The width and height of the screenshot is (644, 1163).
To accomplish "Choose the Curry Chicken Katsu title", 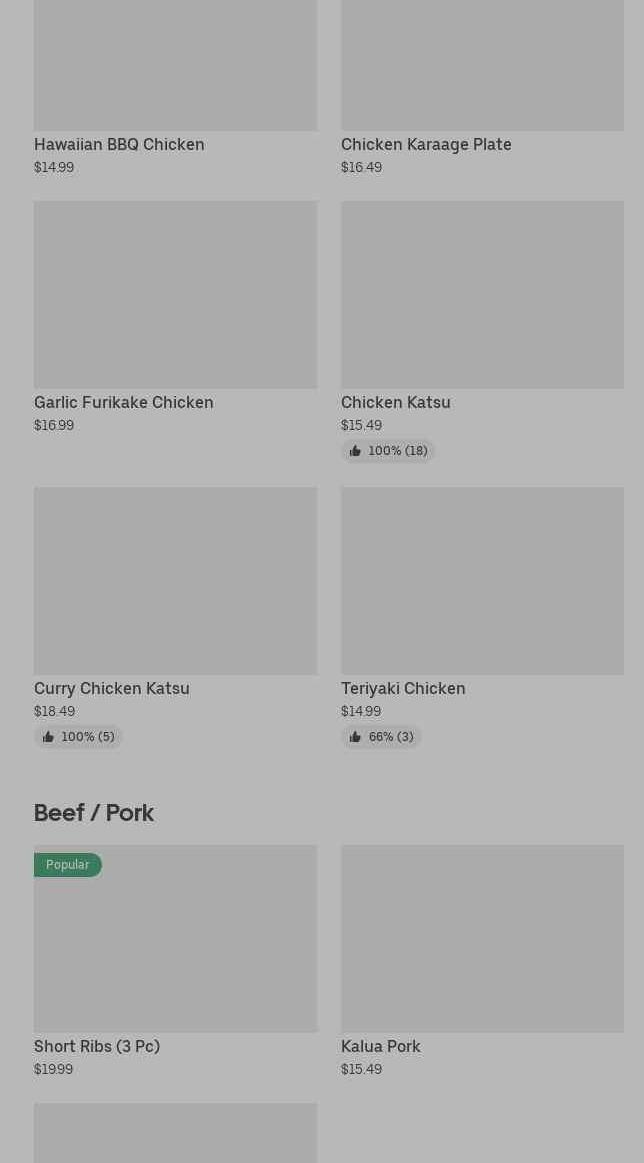I will (112, 688).
